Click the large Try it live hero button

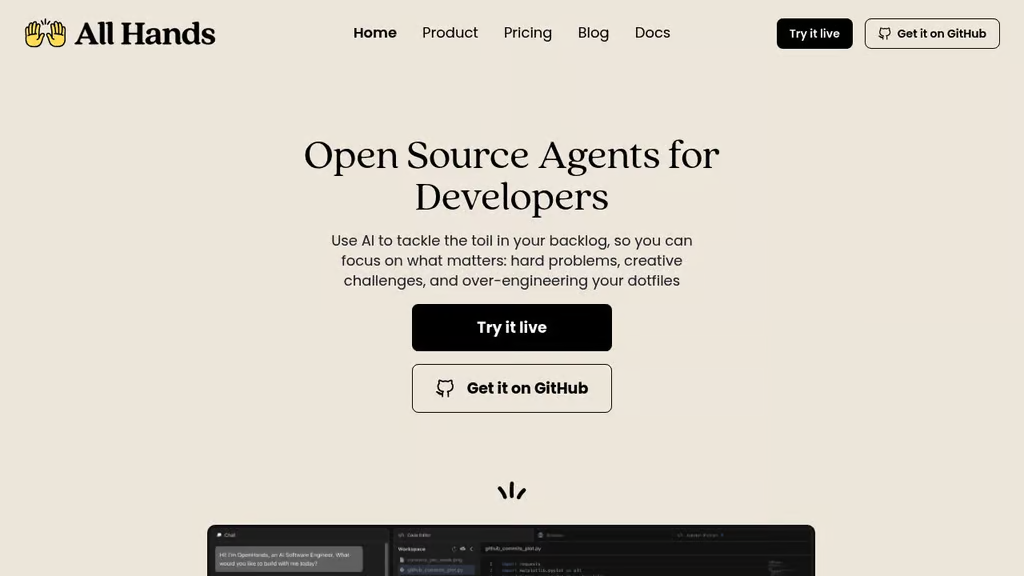(511, 327)
